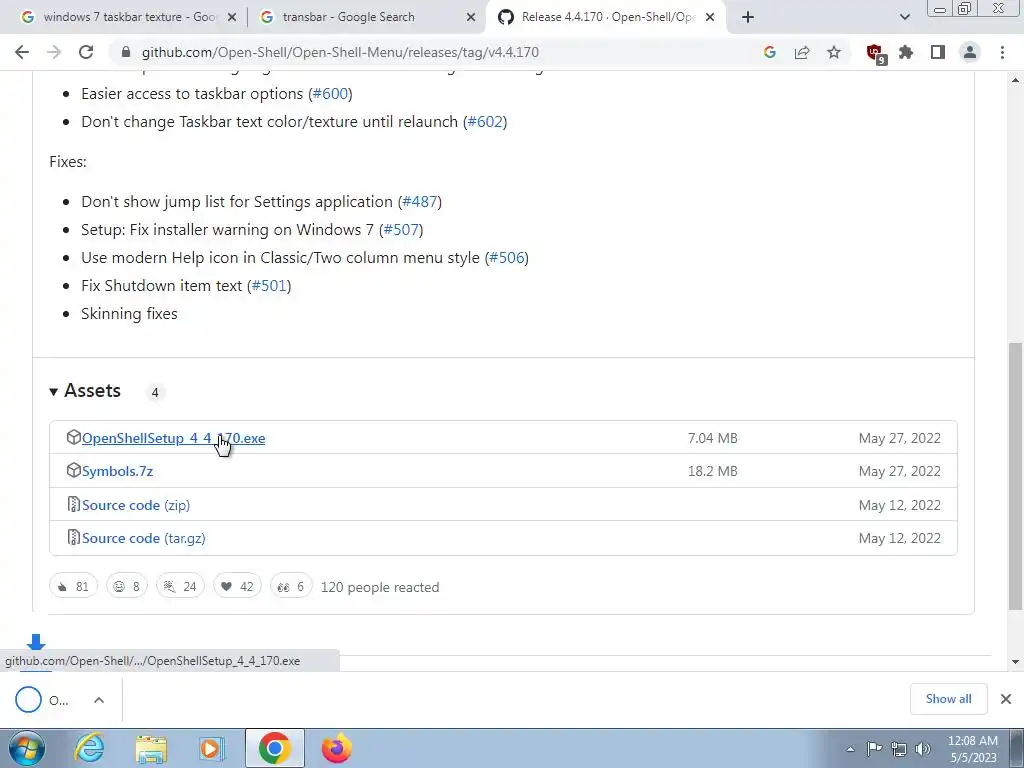
Task: Open issue #602 link
Action: click(x=485, y=121)
